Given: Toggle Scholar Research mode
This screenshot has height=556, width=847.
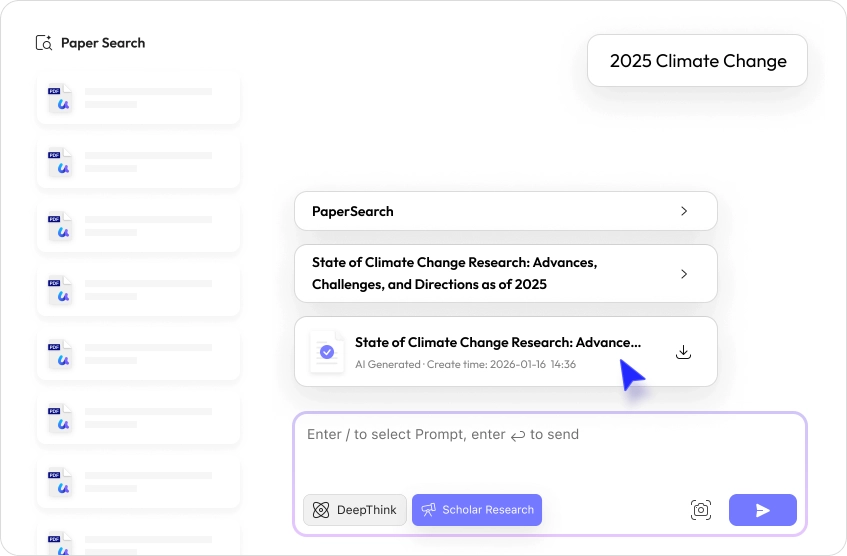Looking at the screenshot, I should [477, 510].
